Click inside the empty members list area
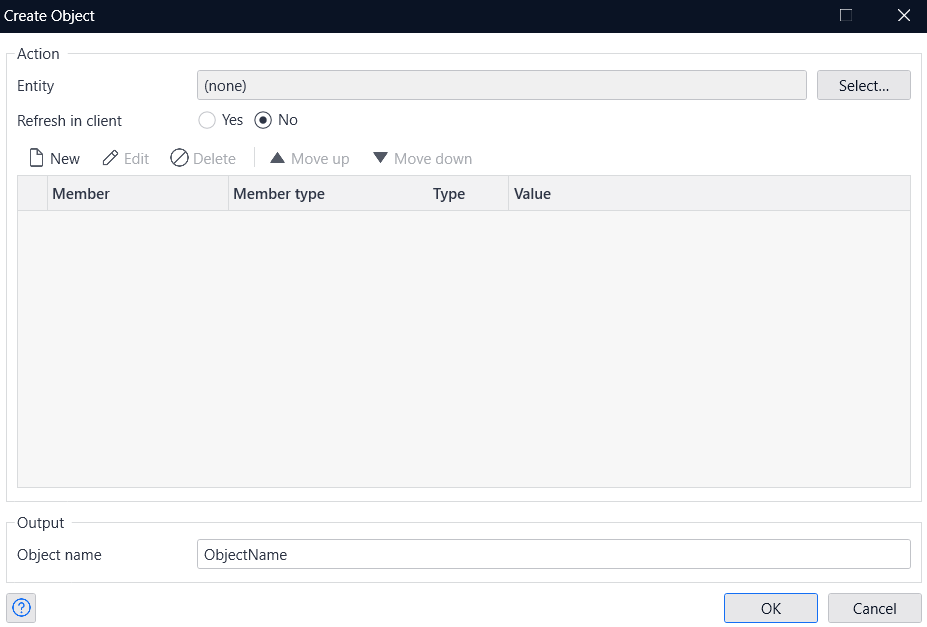 [463, 348]
